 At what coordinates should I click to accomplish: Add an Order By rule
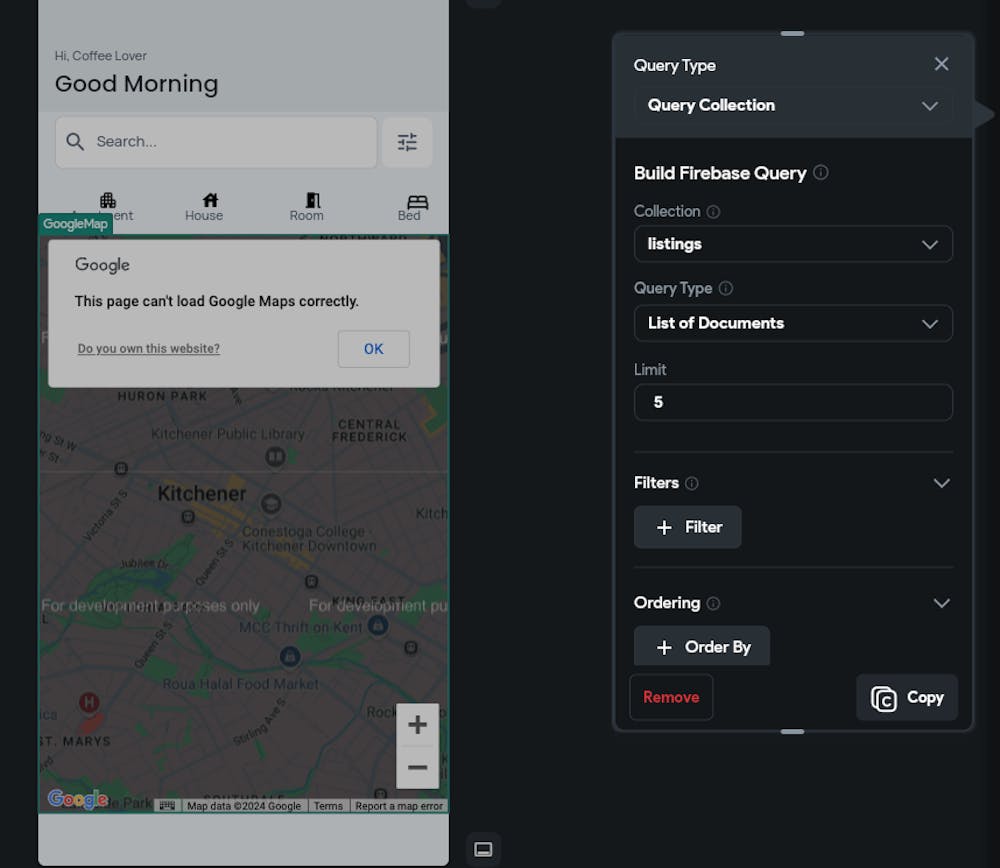point(702,647)
